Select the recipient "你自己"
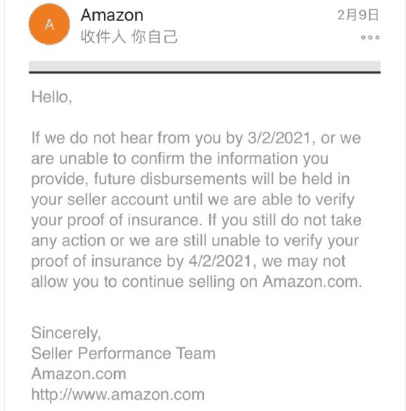This screenshot has height=411, width=406. pyautogui.click(x=154, y=37)
